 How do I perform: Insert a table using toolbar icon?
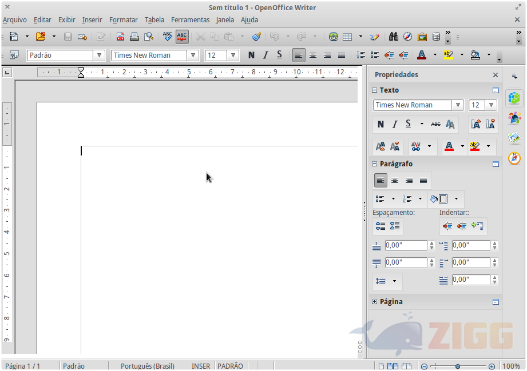coord(347,37)
